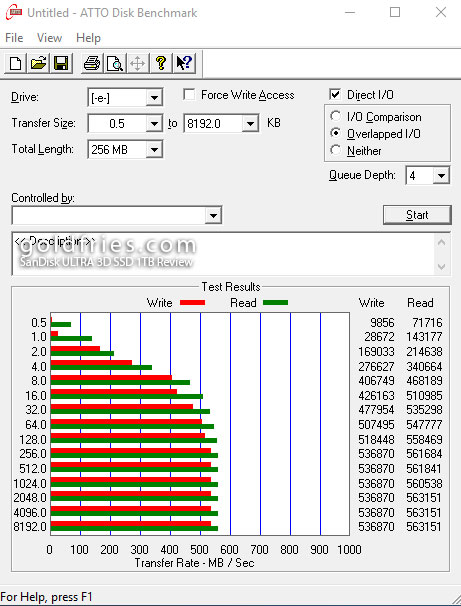This screenshot has width=461, height=606.
Task: Start the disk benchmark test
Action: coord(417,215)
